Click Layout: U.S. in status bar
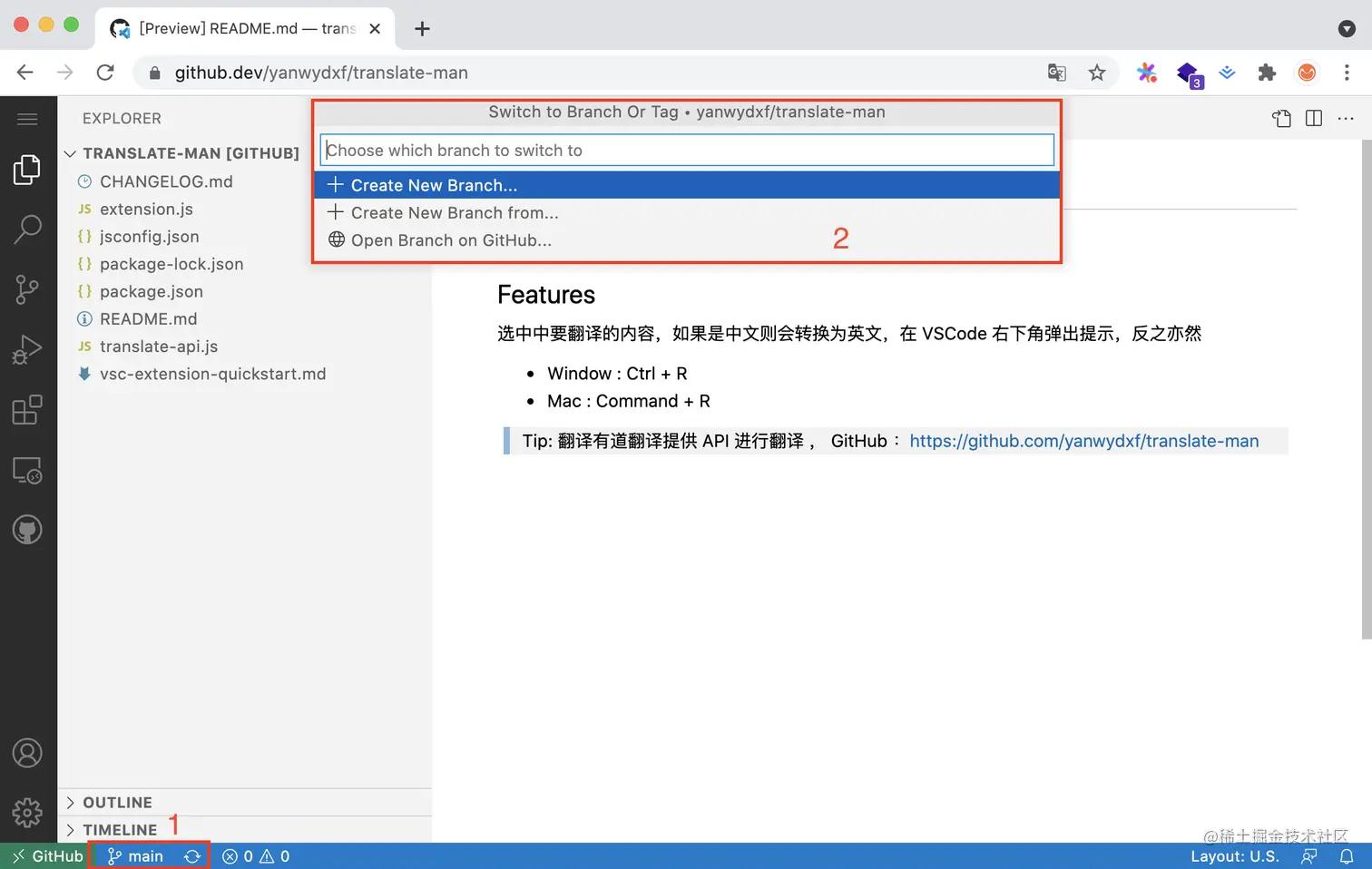1372x869 pixels. click(x=1235, y=856)
